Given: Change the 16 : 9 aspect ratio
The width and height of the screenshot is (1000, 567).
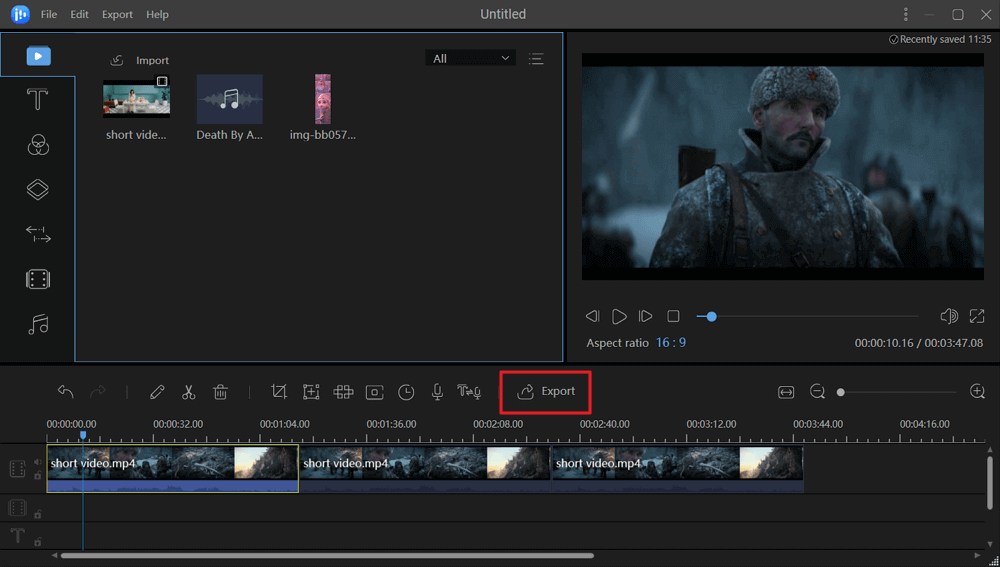Looking at the screenshot, I should 670,343.
